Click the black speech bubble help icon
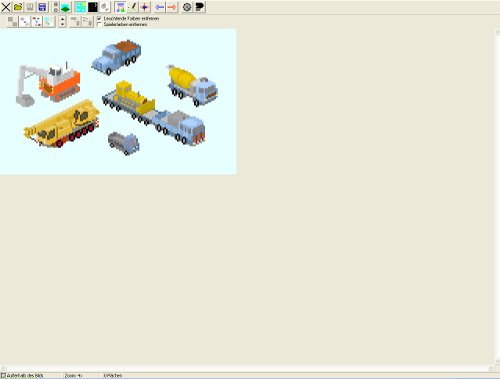This screenshot has height=379, width=500. pyautogui.click(x=199, y=7)
